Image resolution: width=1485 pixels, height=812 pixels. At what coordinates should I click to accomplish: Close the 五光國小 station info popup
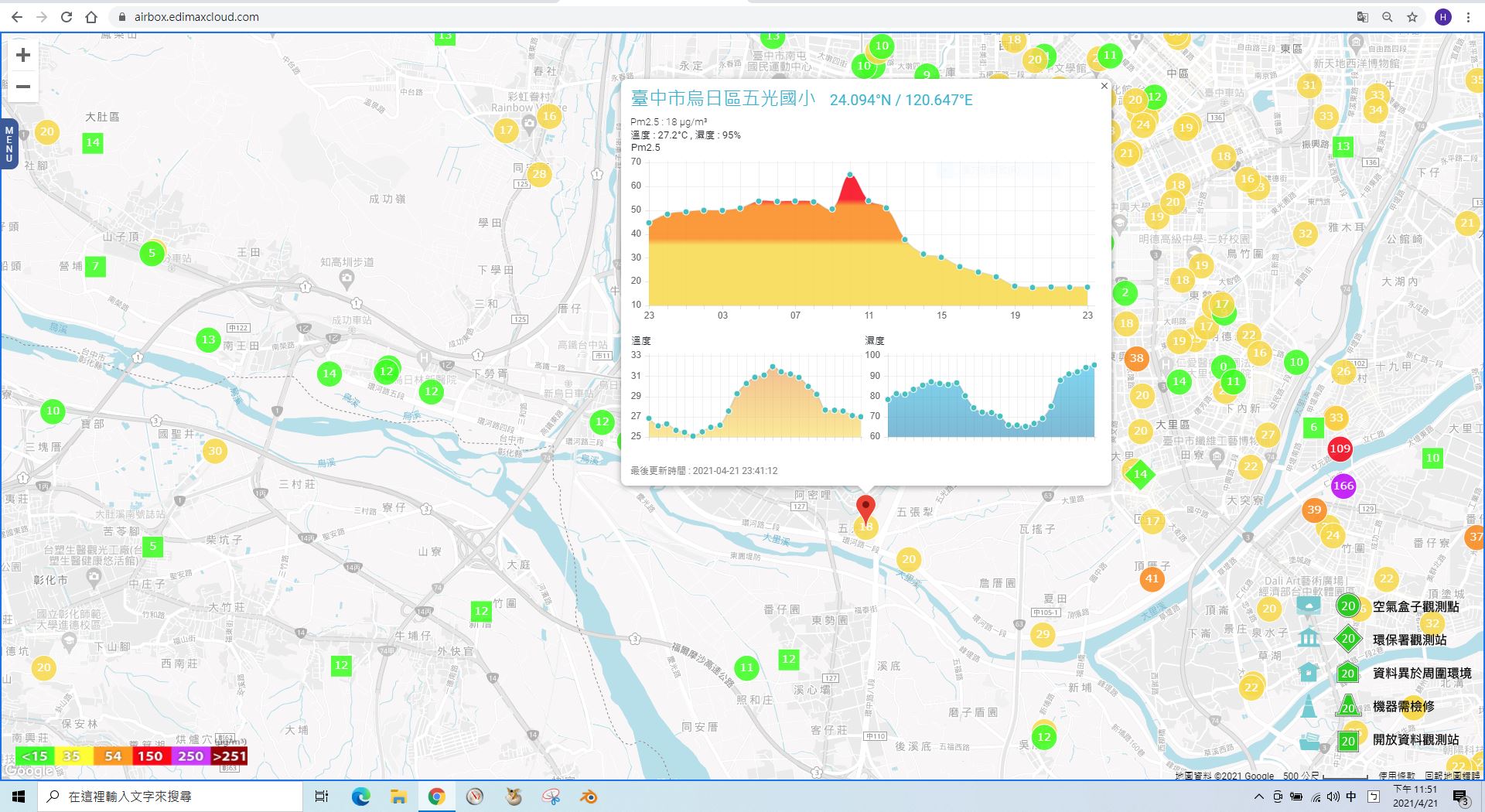pyautogui.click(x=1104, y=86)
